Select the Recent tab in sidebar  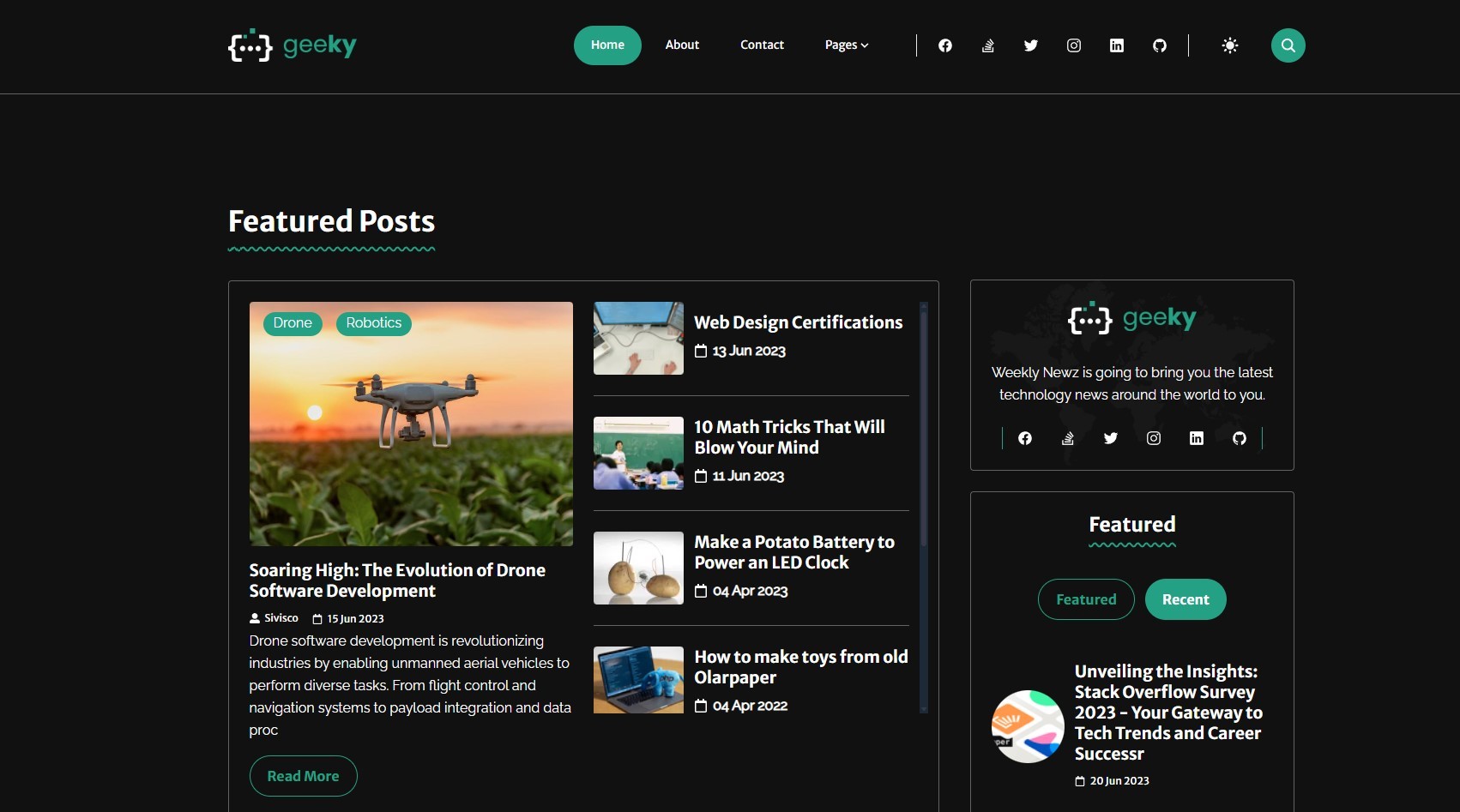(x=1185, y=599)
